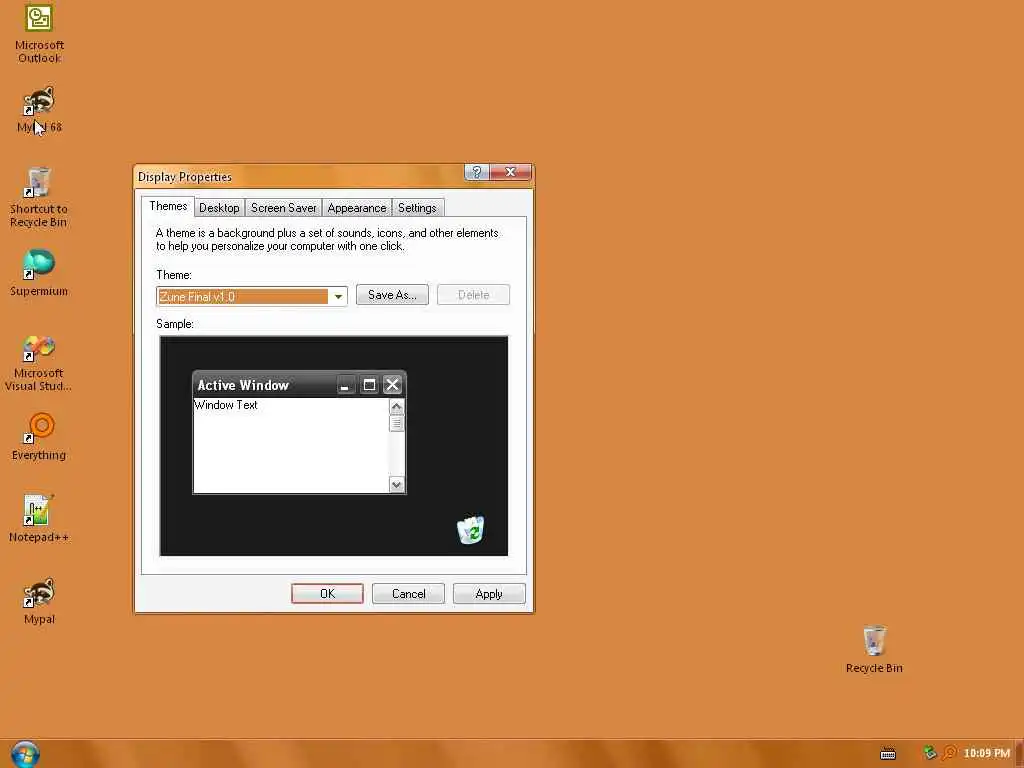Click the on-screen keyboard tray icon
This screenshot has height=768, width=1024.
pyautogui.click(x=888, y=754)
